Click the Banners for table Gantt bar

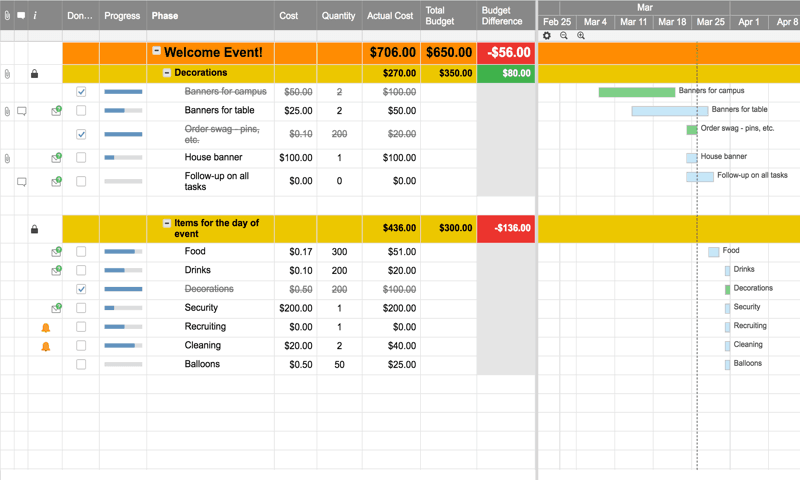[669, 111]
